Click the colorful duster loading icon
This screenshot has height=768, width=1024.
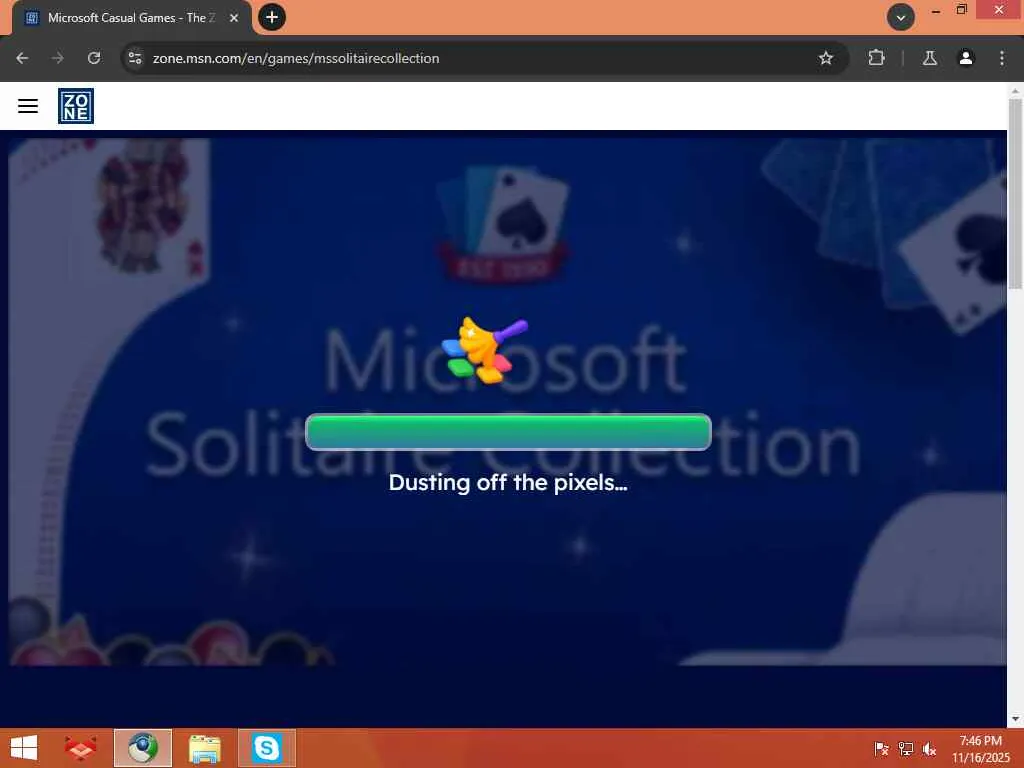[485, 351]
